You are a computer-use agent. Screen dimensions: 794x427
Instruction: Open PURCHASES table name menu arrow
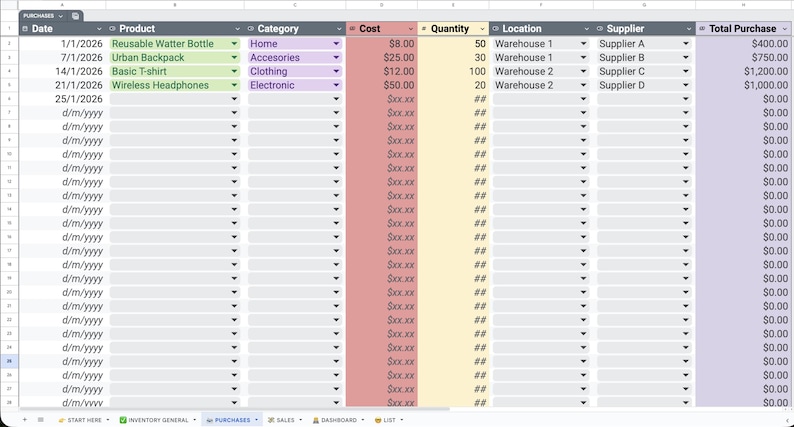[61, 16]
